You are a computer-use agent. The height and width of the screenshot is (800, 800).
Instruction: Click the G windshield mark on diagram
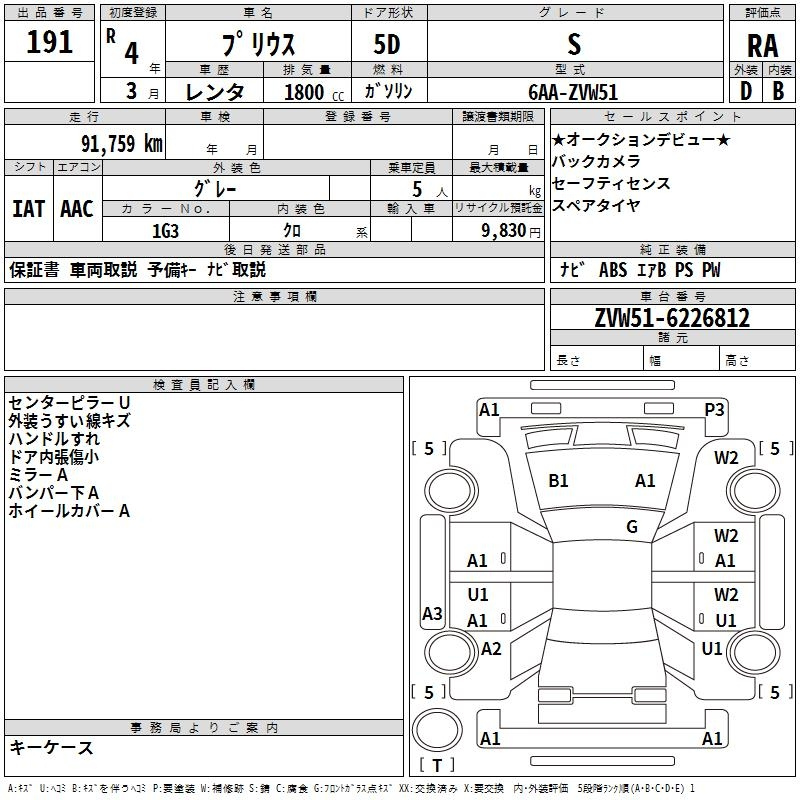point(632,527)
